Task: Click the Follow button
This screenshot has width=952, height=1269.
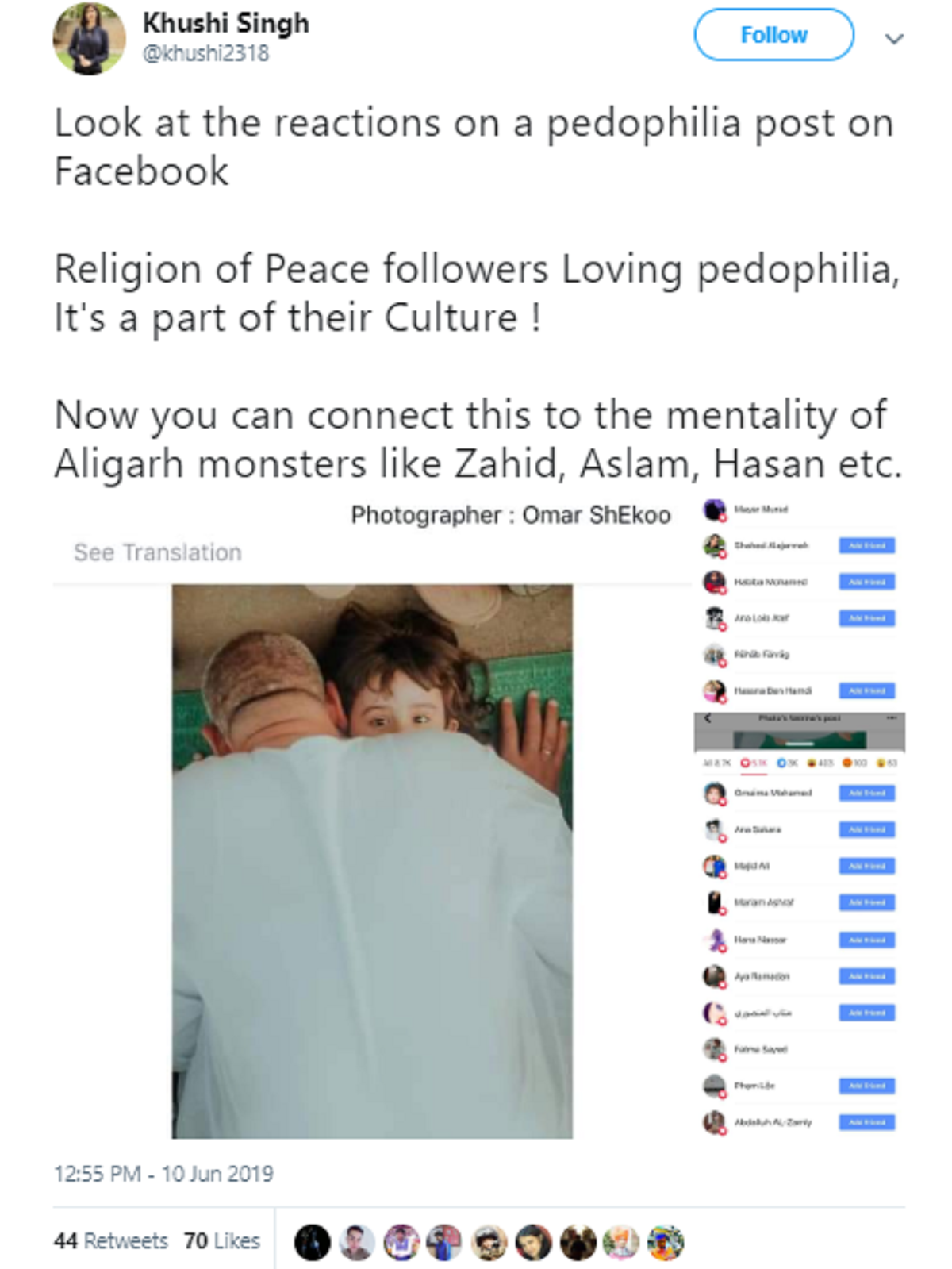Action: click(x=773, y=35)
